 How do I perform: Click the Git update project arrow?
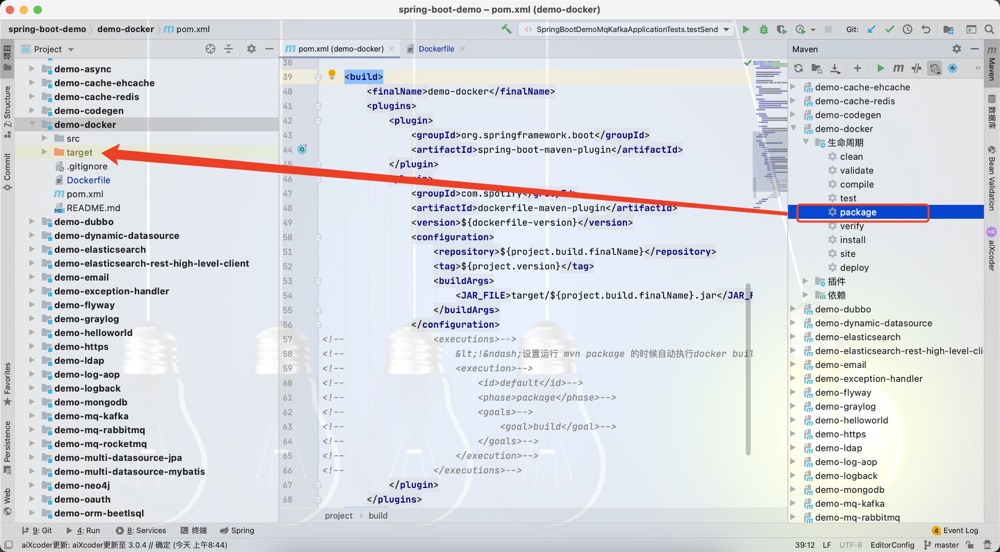(872, 29)
